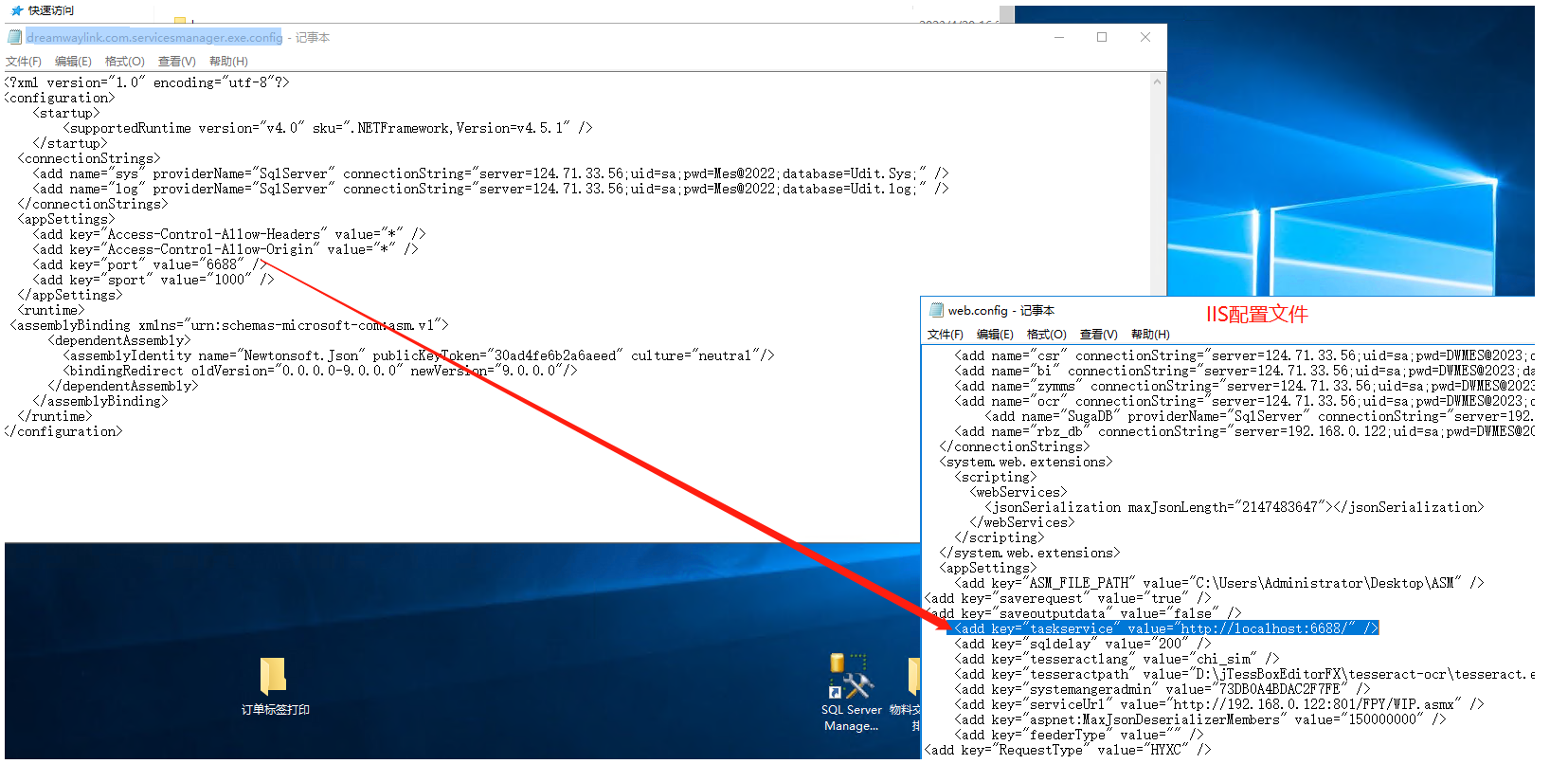Open 帮助(H) menu in dreamwaylink config window
Image resolution: width=1568 pixels, height=782 pixels.
point(228,62)
